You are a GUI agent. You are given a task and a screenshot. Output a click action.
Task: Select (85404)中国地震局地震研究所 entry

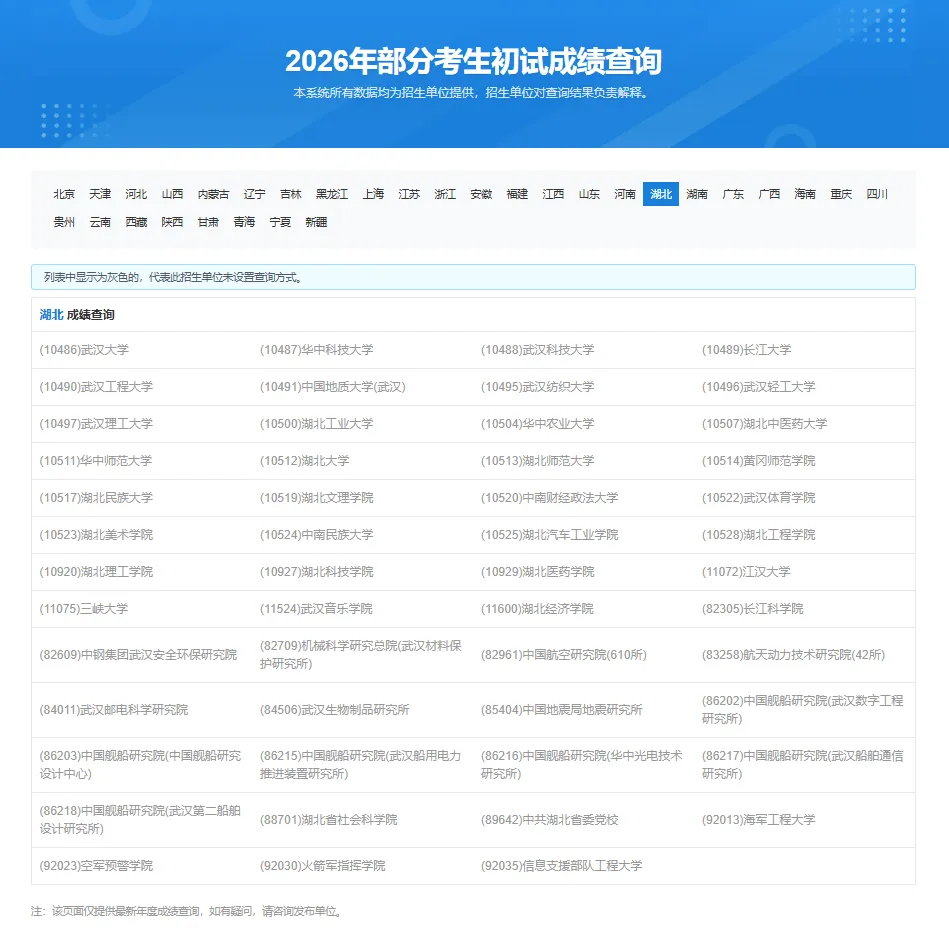click(562, 710)
